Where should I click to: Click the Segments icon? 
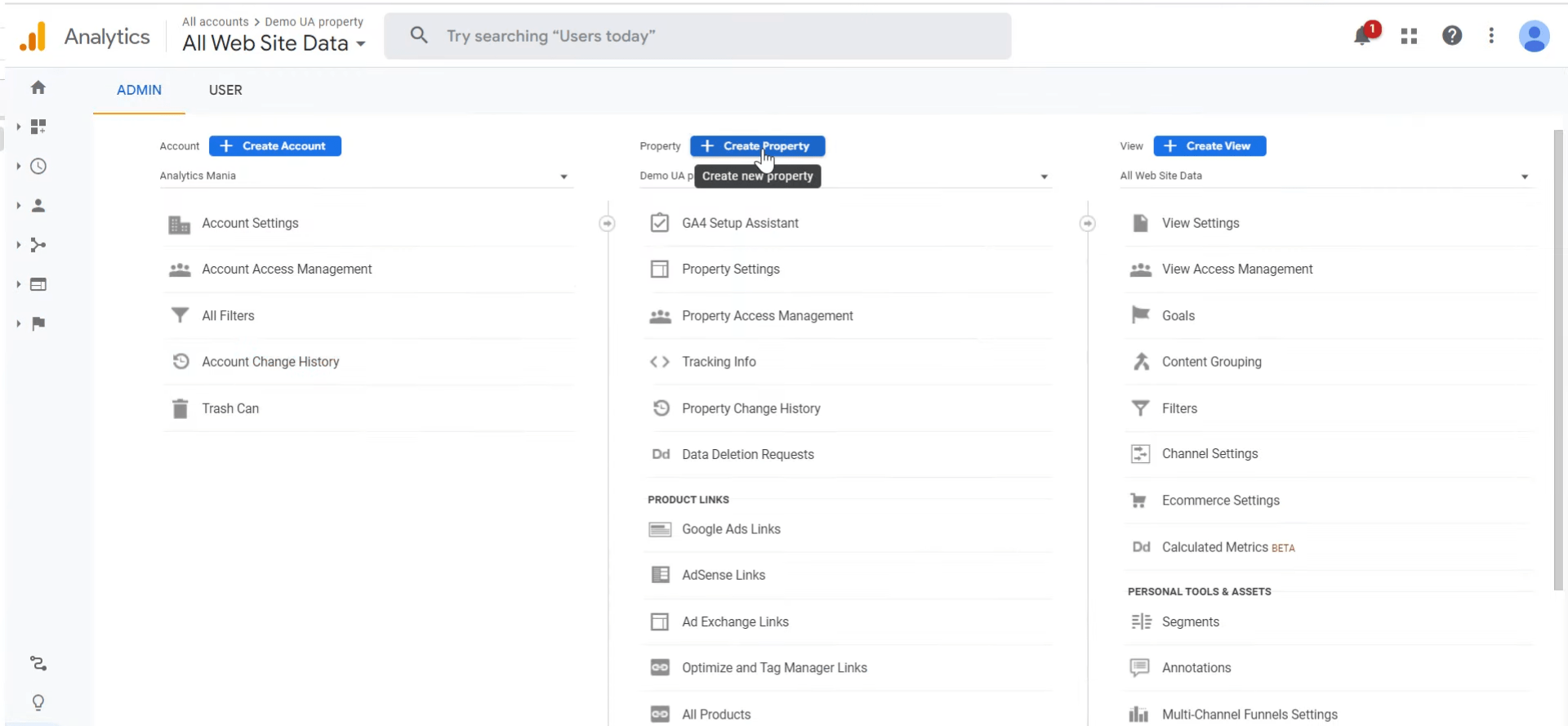click(x=1141, y=622)
